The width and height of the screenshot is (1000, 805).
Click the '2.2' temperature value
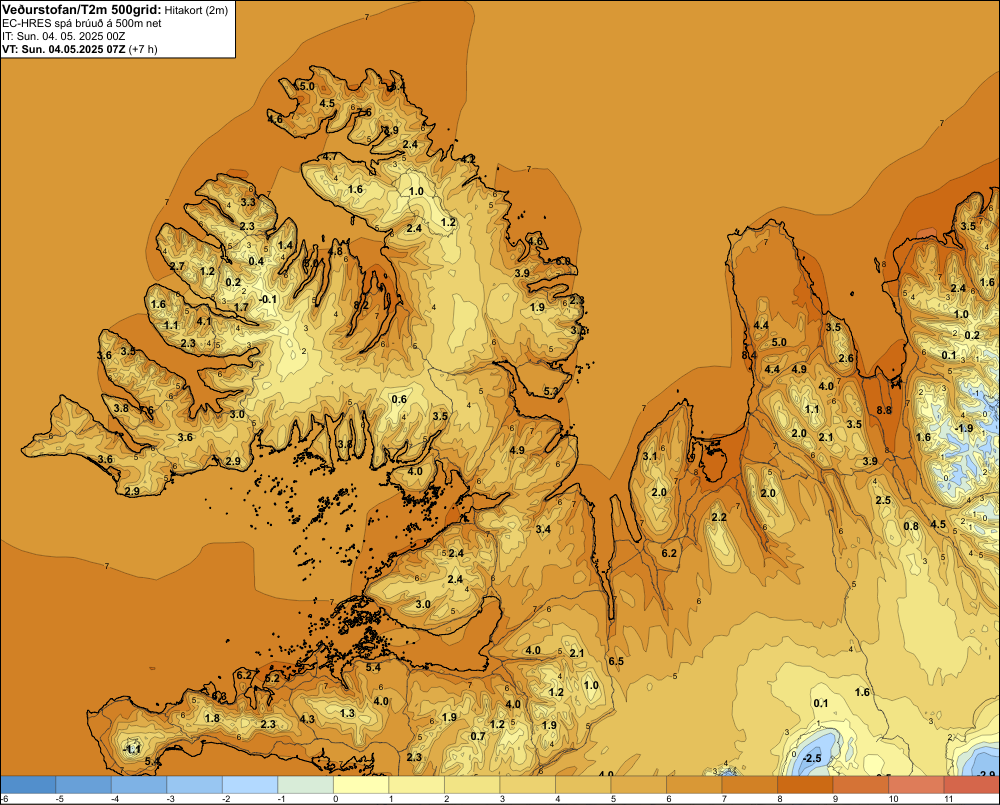click(x=719, y=517)
